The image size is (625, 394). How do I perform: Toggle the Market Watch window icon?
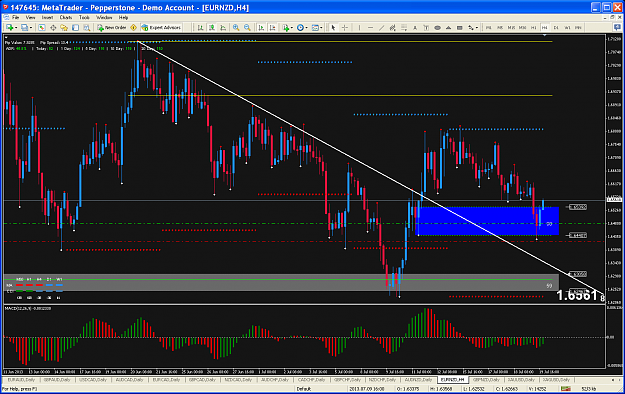(x=41, y=28)
